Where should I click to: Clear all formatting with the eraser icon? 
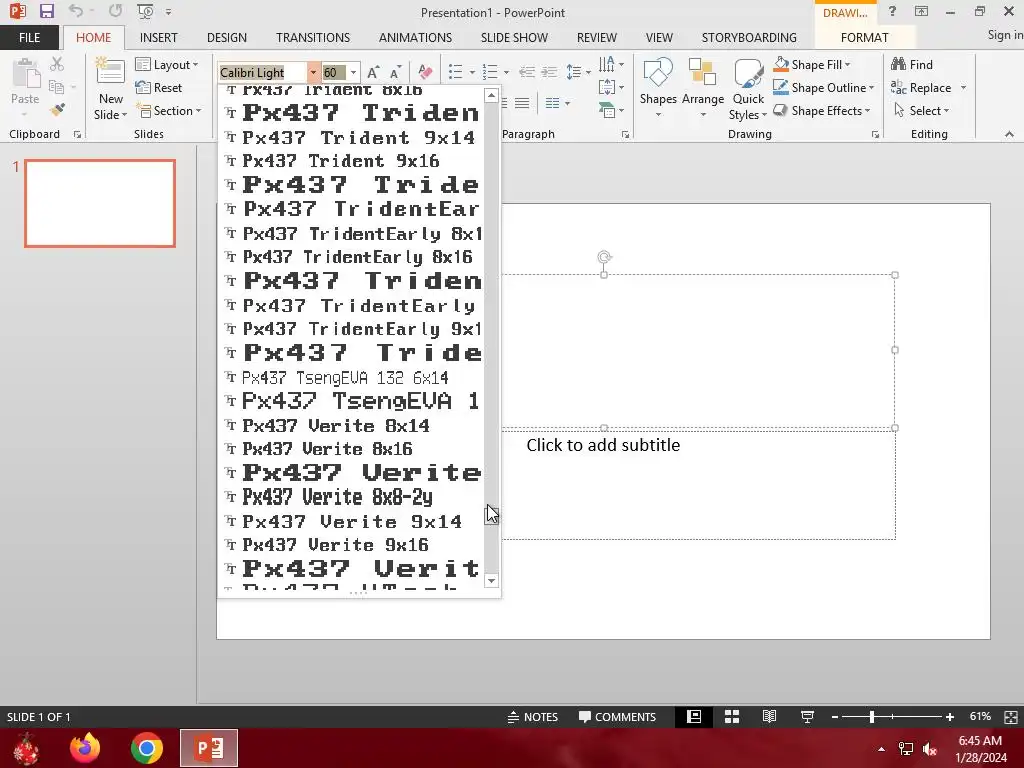coord(425,72)
